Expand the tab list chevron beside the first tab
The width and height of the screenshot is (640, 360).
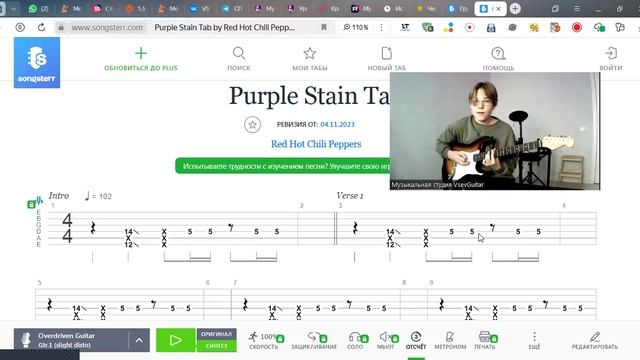(13, 9)
